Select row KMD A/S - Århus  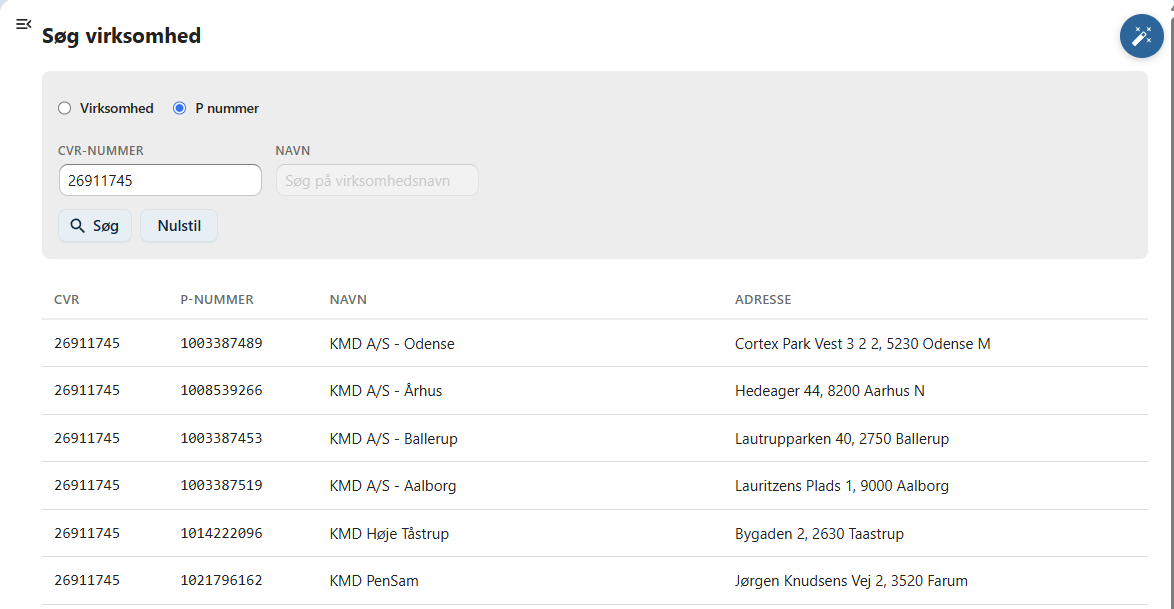594,390
